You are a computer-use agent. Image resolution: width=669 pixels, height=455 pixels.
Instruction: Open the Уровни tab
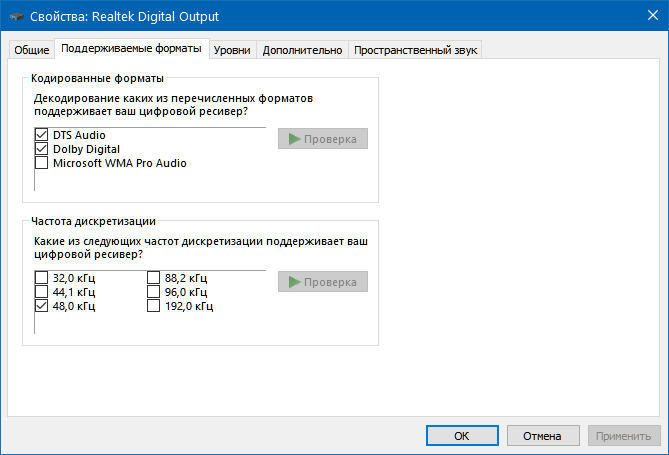click(x=232, y=50)
